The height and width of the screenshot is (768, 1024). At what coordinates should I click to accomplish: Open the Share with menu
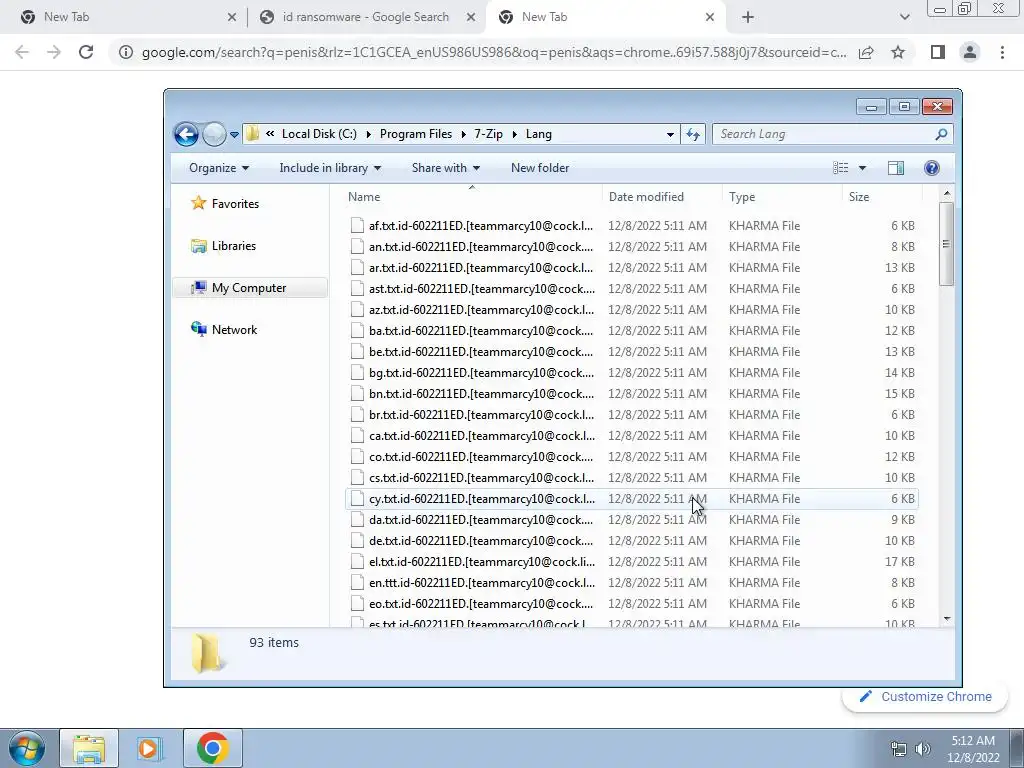click(x=445, y=168)
